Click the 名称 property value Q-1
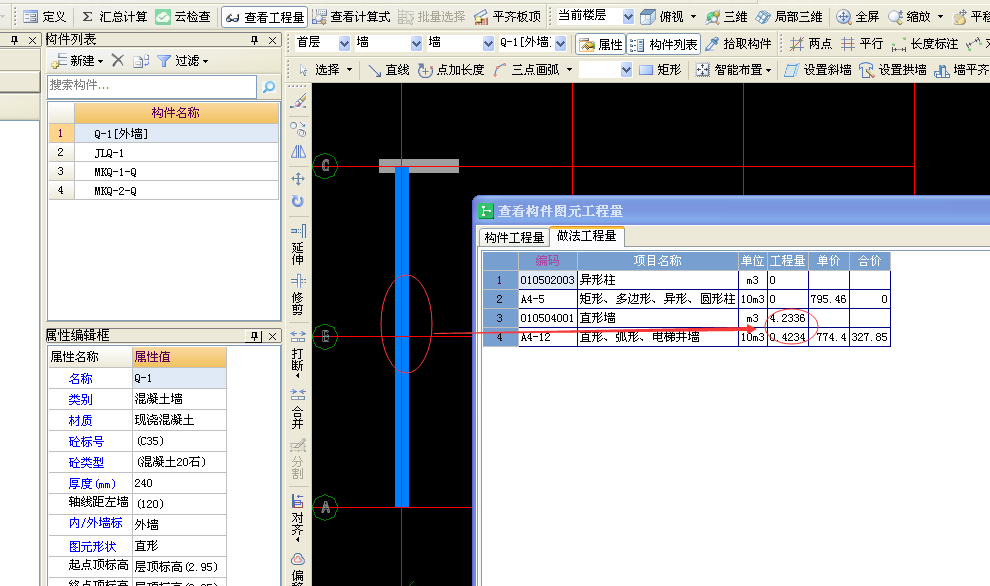 tap(179, 378)
